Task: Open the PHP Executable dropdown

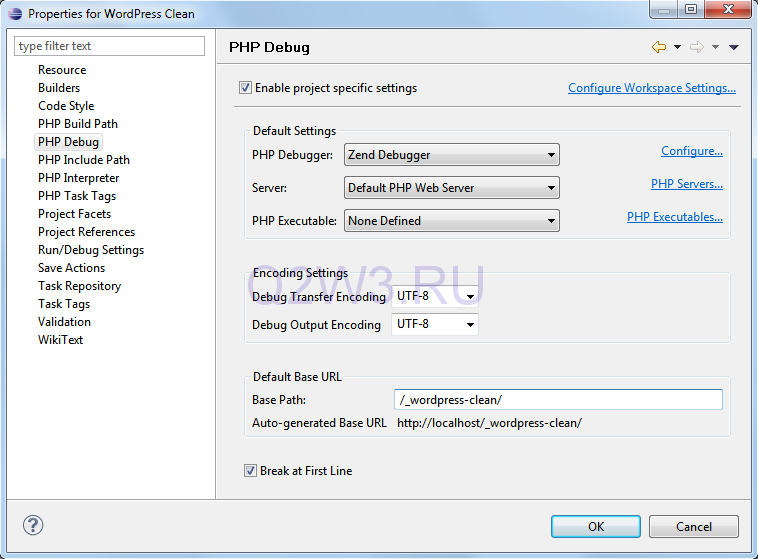Action: click(452, 221)
